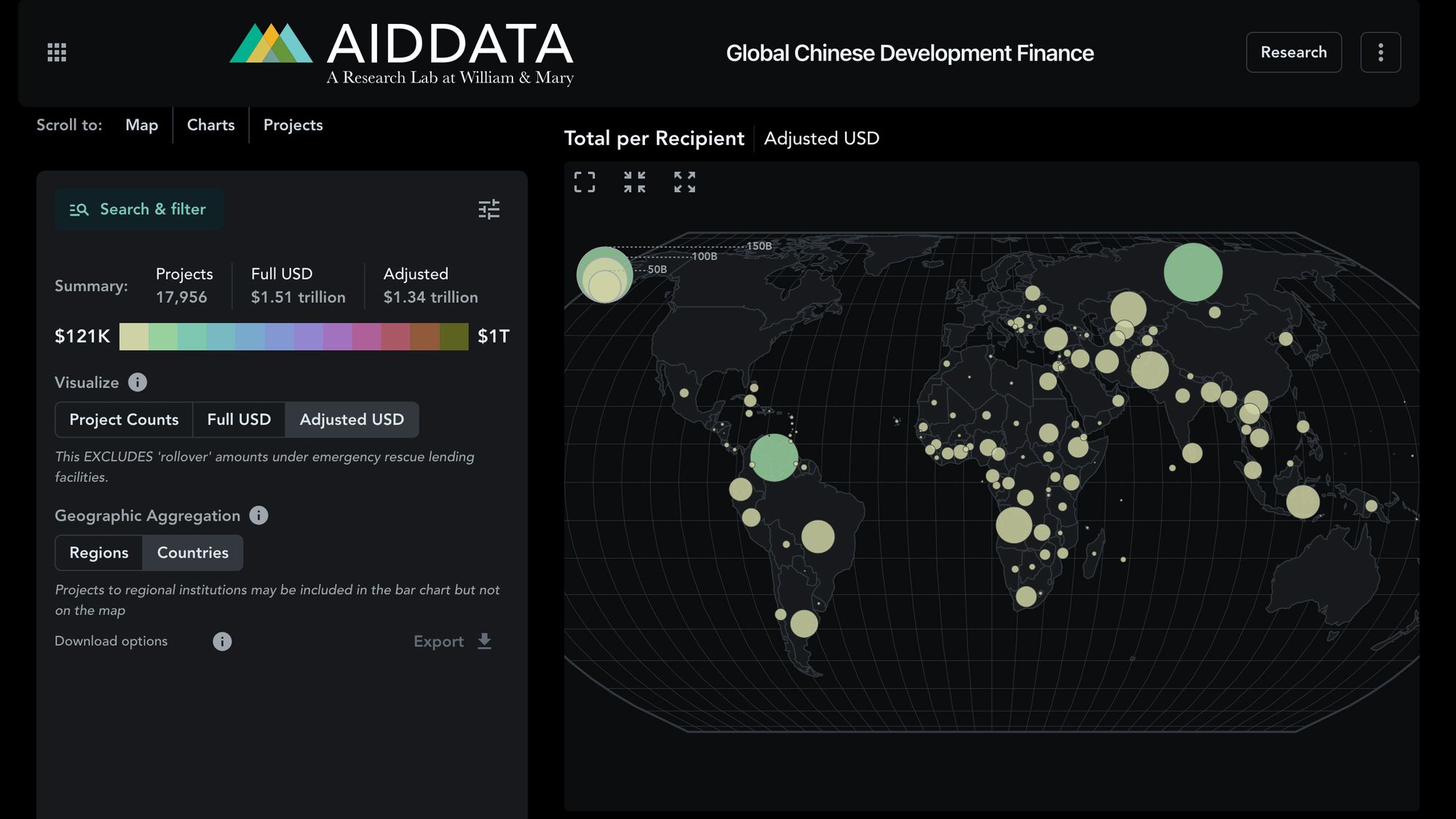Select Projects in the Scroll to navigation
Image resolution: width=1456 pixels, height=819 pixels.
tap(293, 125)
